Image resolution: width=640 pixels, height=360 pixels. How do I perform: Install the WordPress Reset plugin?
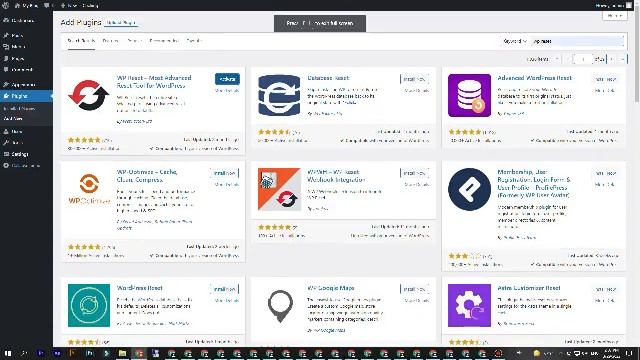click(x=224, y=289)
